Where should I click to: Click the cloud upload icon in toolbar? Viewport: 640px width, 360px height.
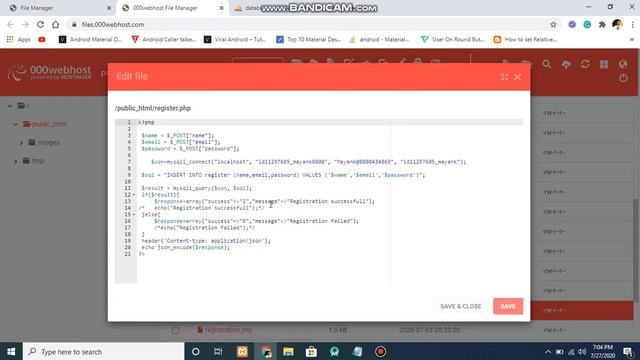tap(566, 64)
